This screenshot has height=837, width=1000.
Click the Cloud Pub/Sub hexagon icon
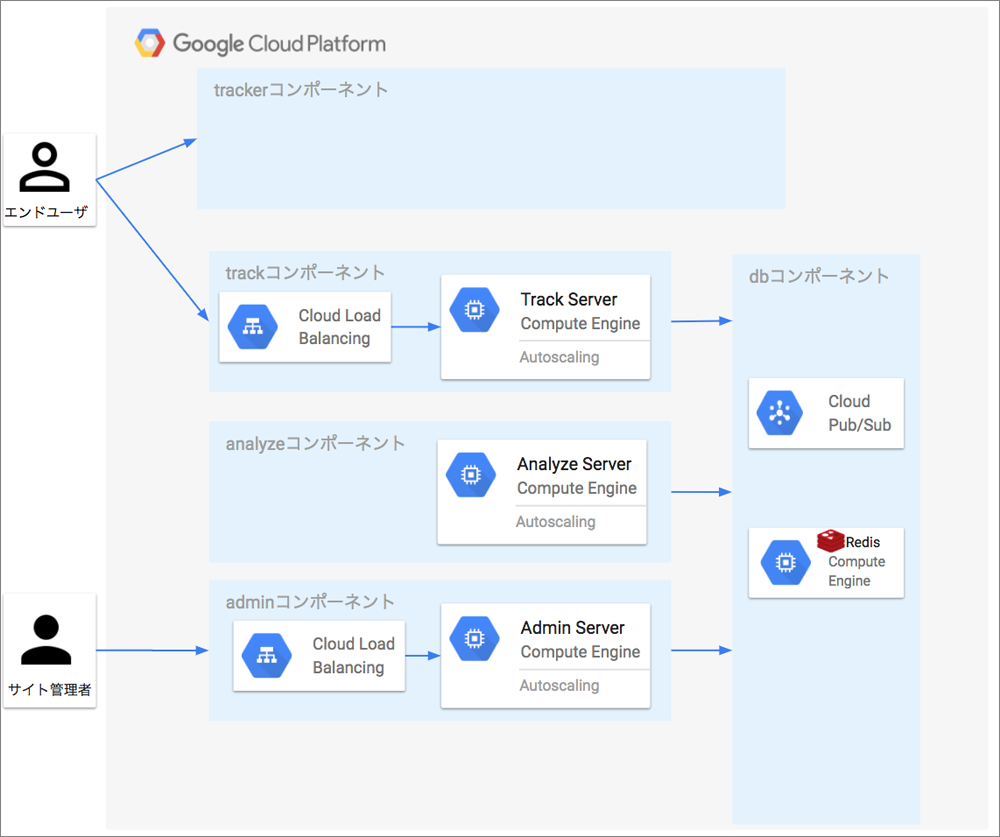779,413
